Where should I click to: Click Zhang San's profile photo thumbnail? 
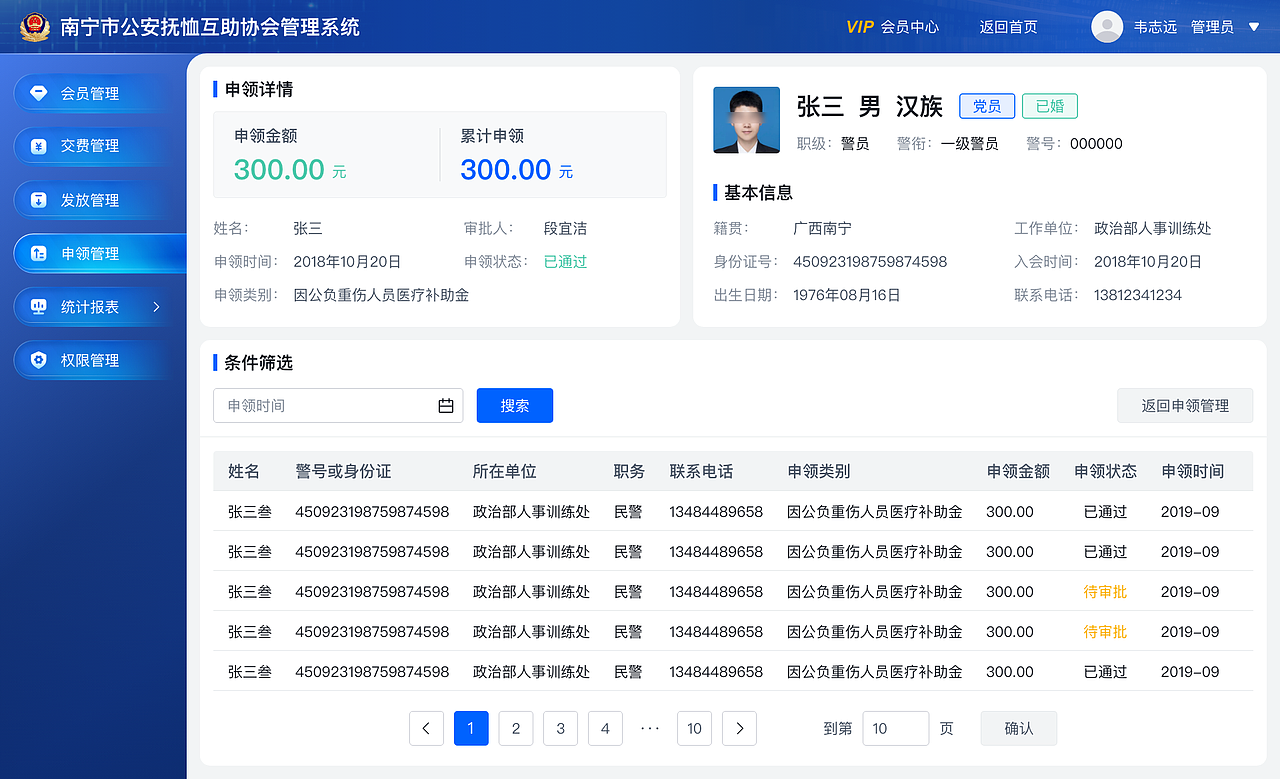(744, 120)
